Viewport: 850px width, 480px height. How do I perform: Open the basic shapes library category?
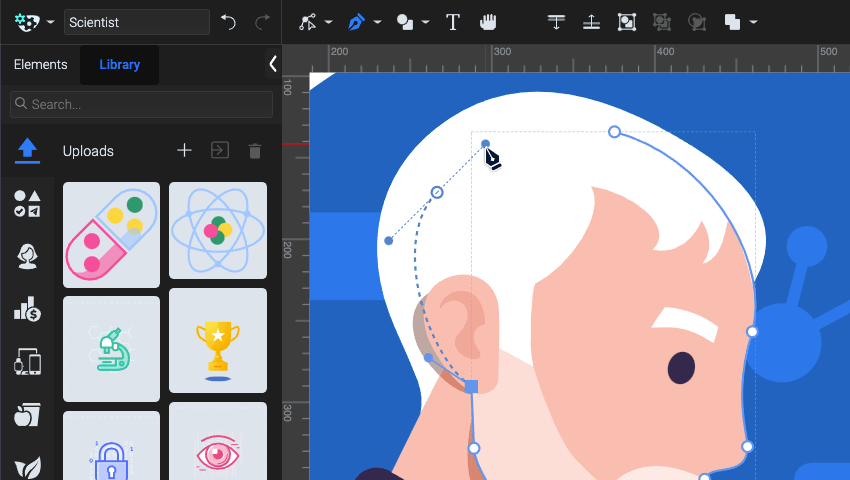[27, 204]
